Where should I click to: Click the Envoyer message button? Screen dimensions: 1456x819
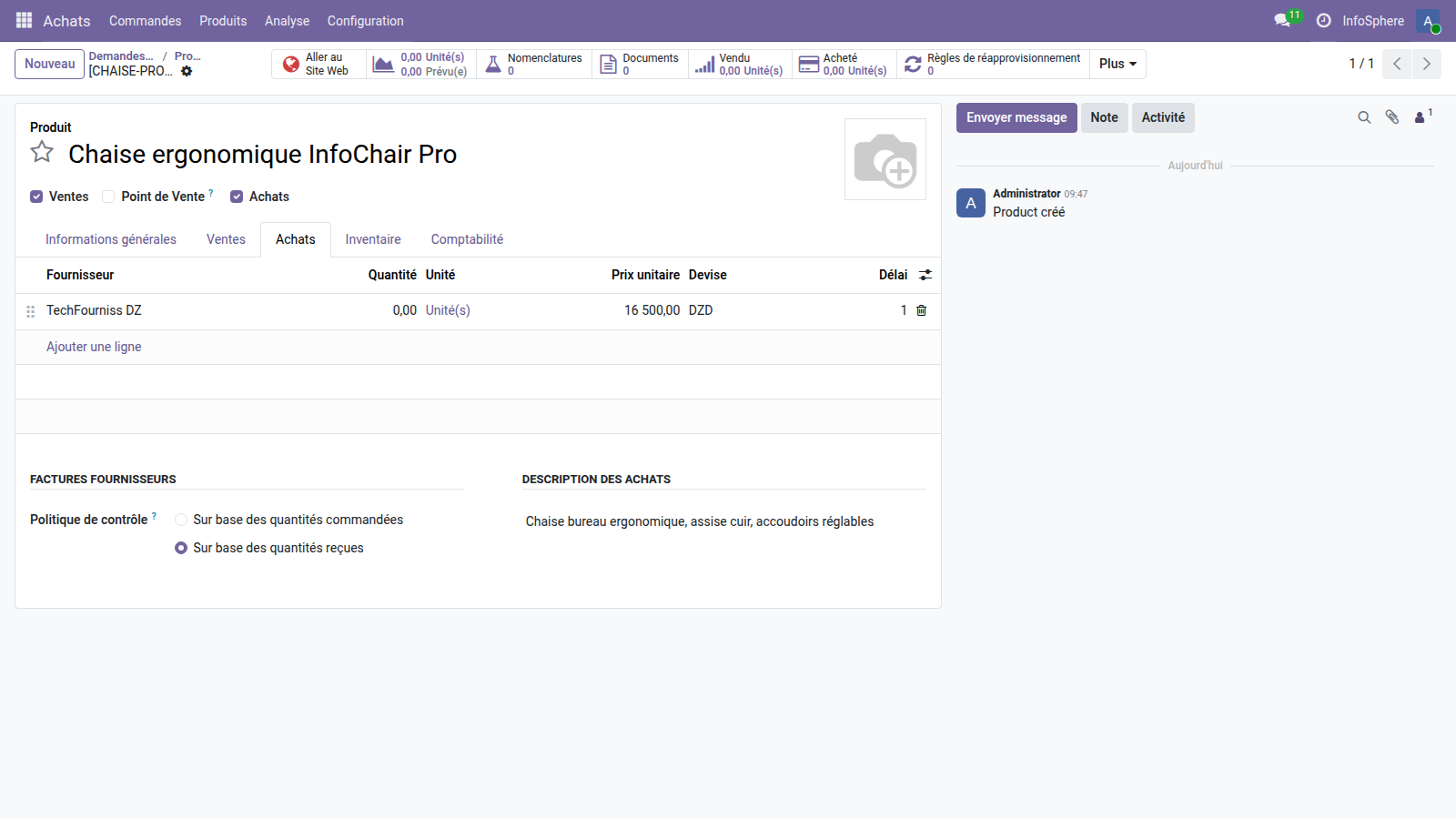click(1016, 117)
